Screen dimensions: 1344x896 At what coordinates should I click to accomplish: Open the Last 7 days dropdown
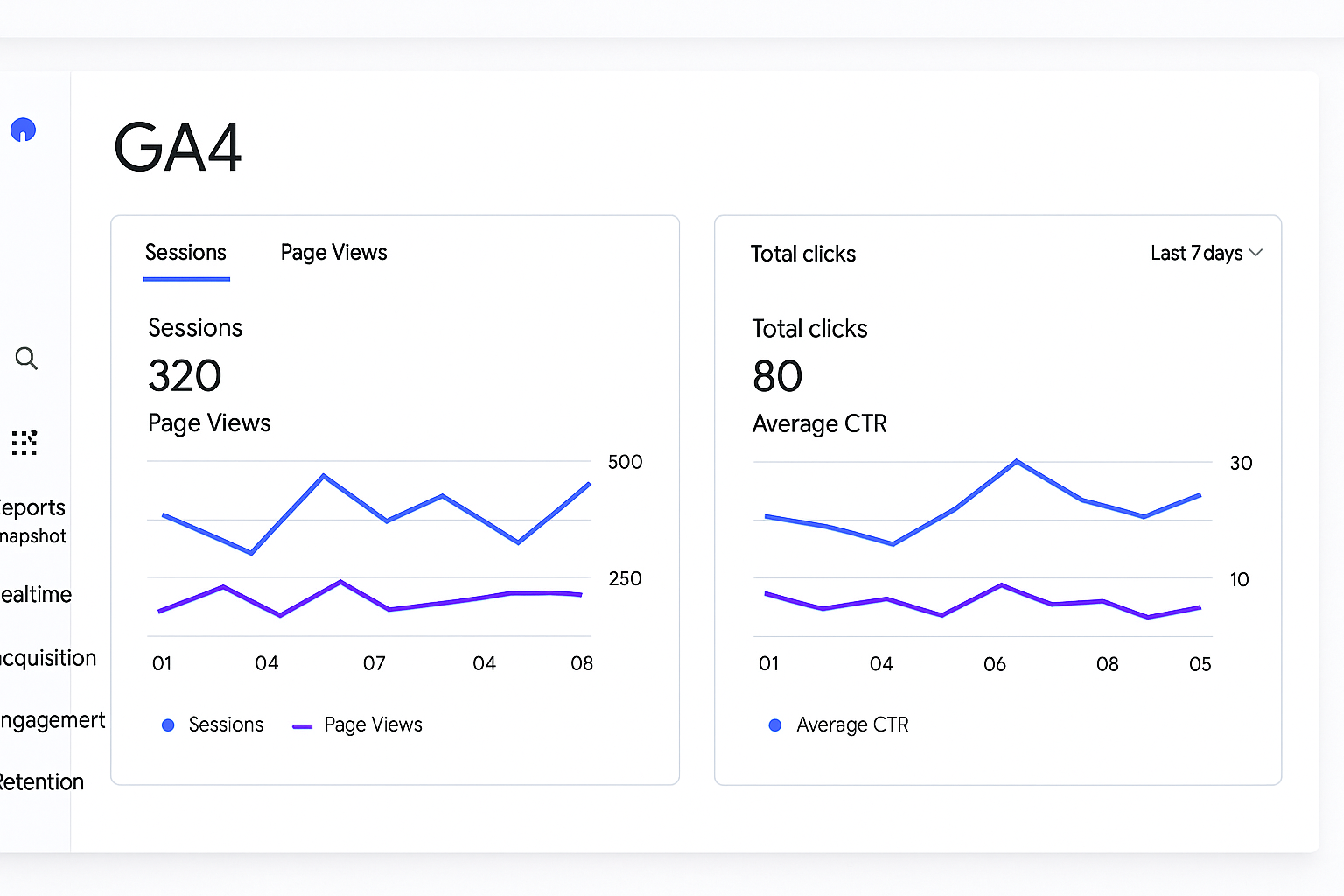coord(1207,253)
